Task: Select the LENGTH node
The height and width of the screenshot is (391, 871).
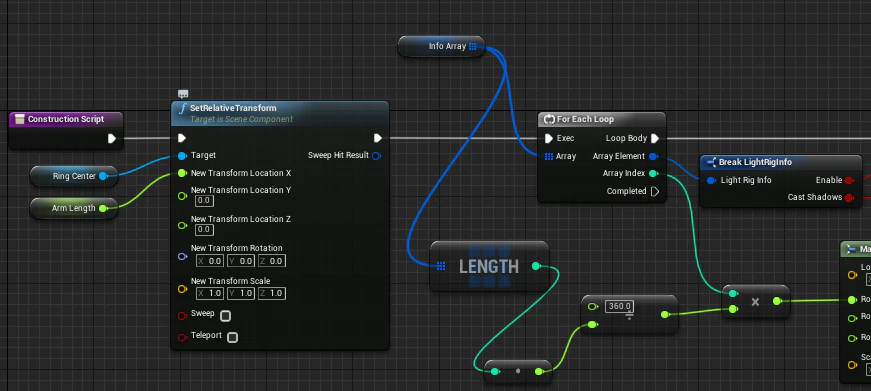Action: (x=489, y=266)
